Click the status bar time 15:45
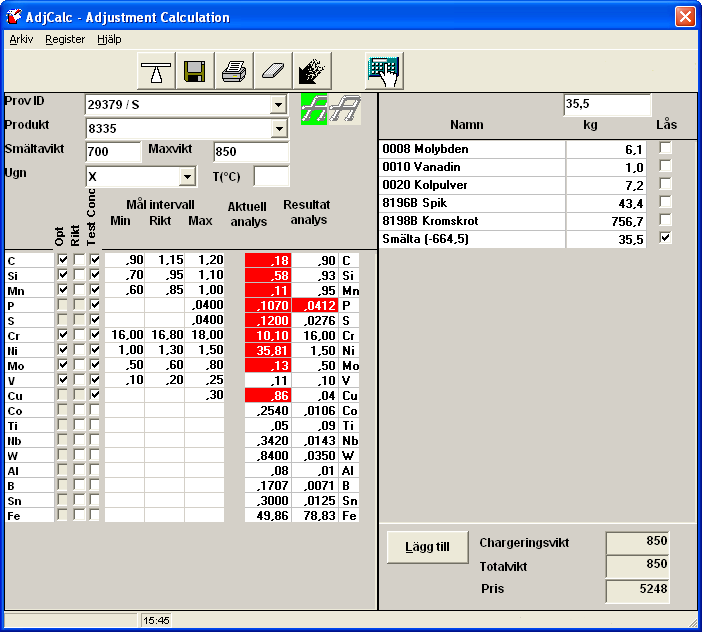The image size is (702, 632). pyautogui.click(x=156, y=620)
